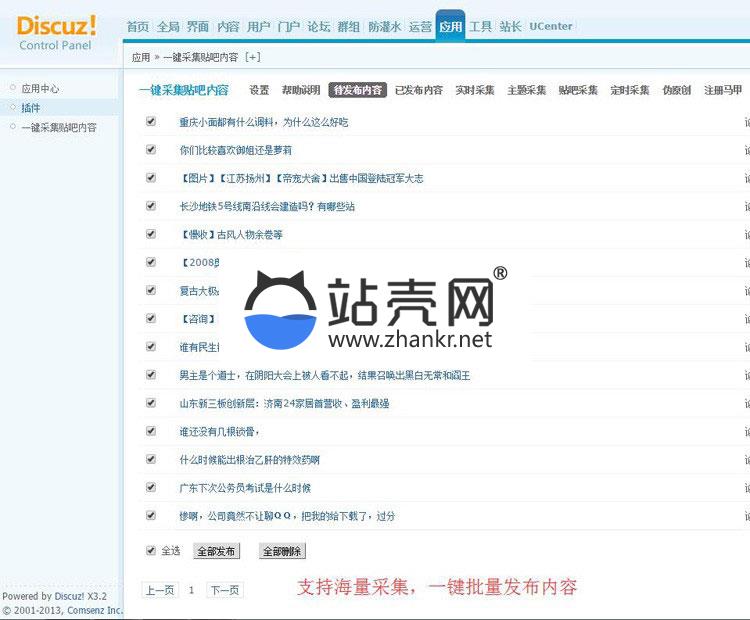Click the [+] icon beside the breadcrumb
The width and height of the screenshot is (750, 620).
tap(252, 58)
